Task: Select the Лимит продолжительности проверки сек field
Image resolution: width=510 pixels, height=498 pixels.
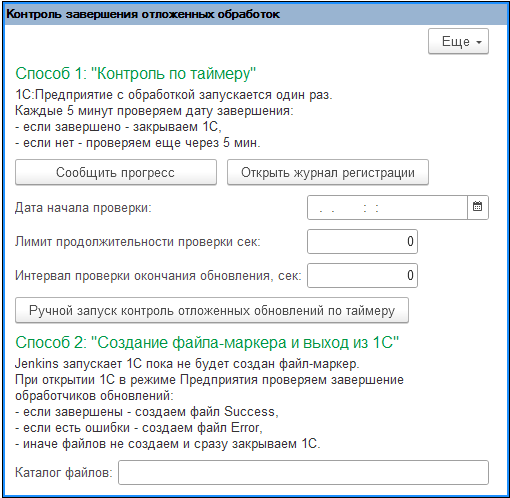Action: [x=362, y=241]
